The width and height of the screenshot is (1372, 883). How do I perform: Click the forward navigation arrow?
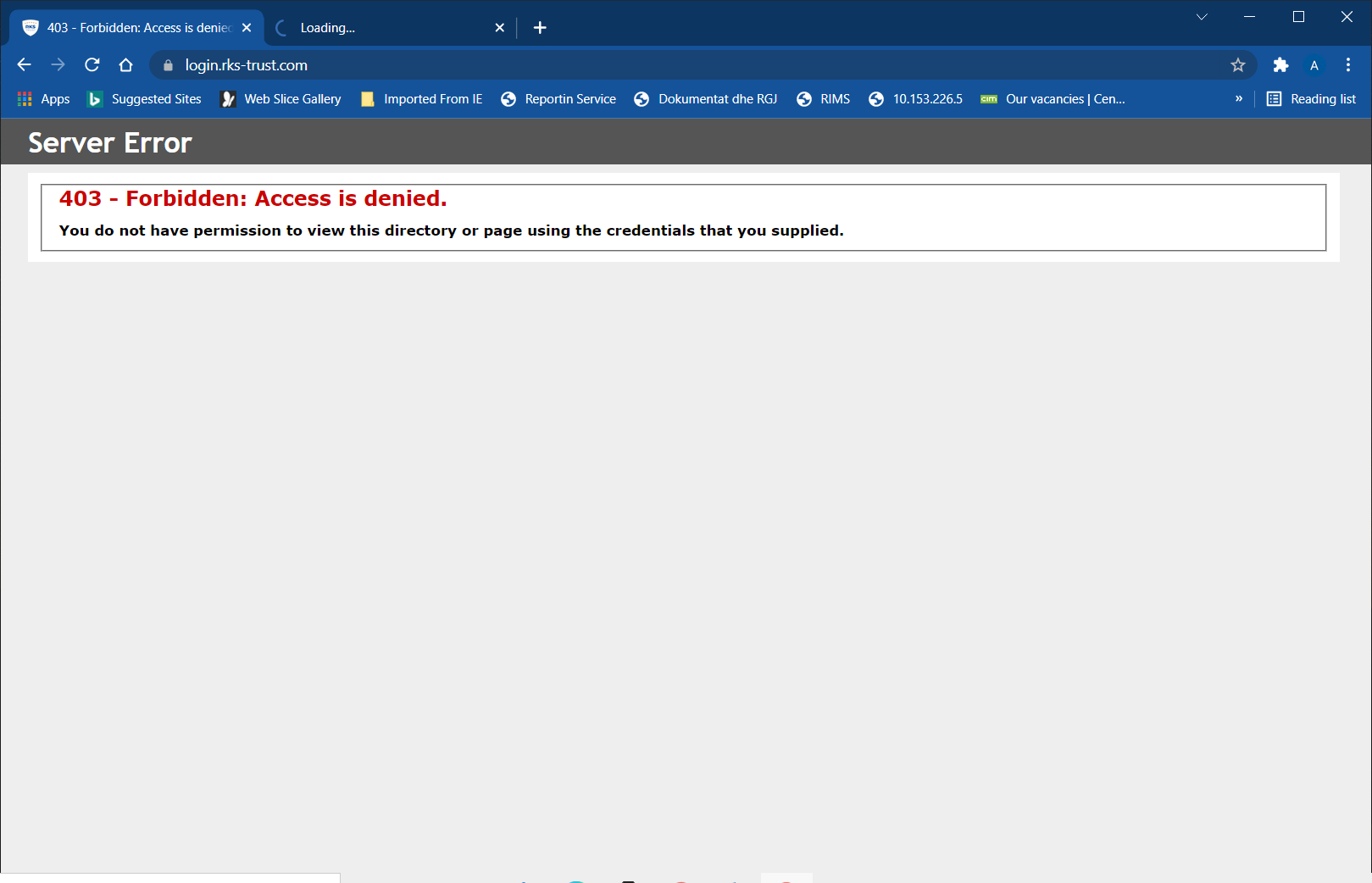click(x=58, y=65)
